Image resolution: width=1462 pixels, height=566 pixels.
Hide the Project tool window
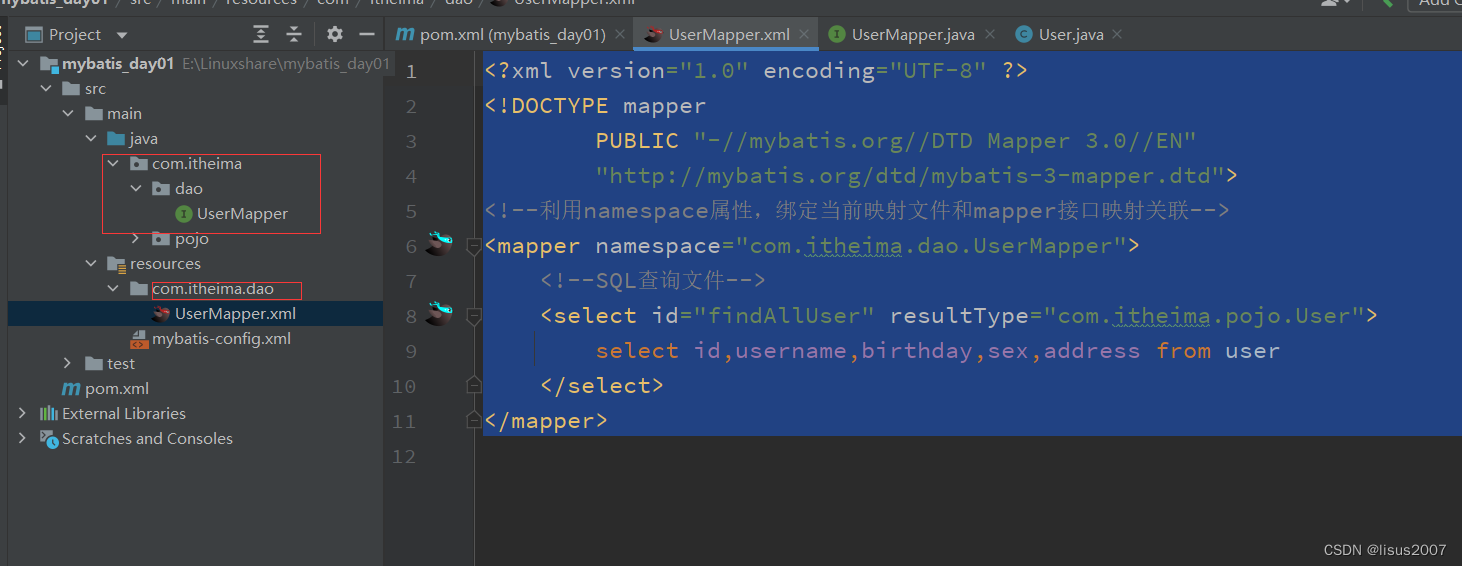pyautogui.click(x=366, y=35)
